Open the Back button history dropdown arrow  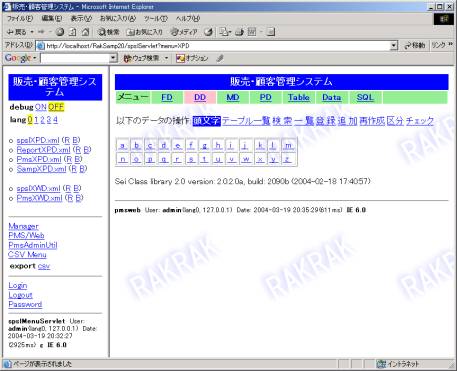coord(32,32)
